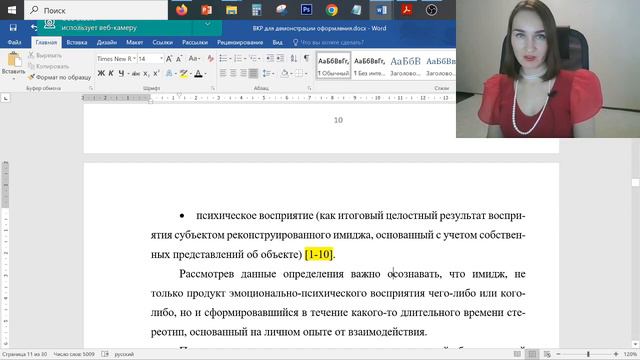640x360 pixels.
Task: Decrease font size with the small A icon
Action: pyautogui.click(x=179, y=59)
